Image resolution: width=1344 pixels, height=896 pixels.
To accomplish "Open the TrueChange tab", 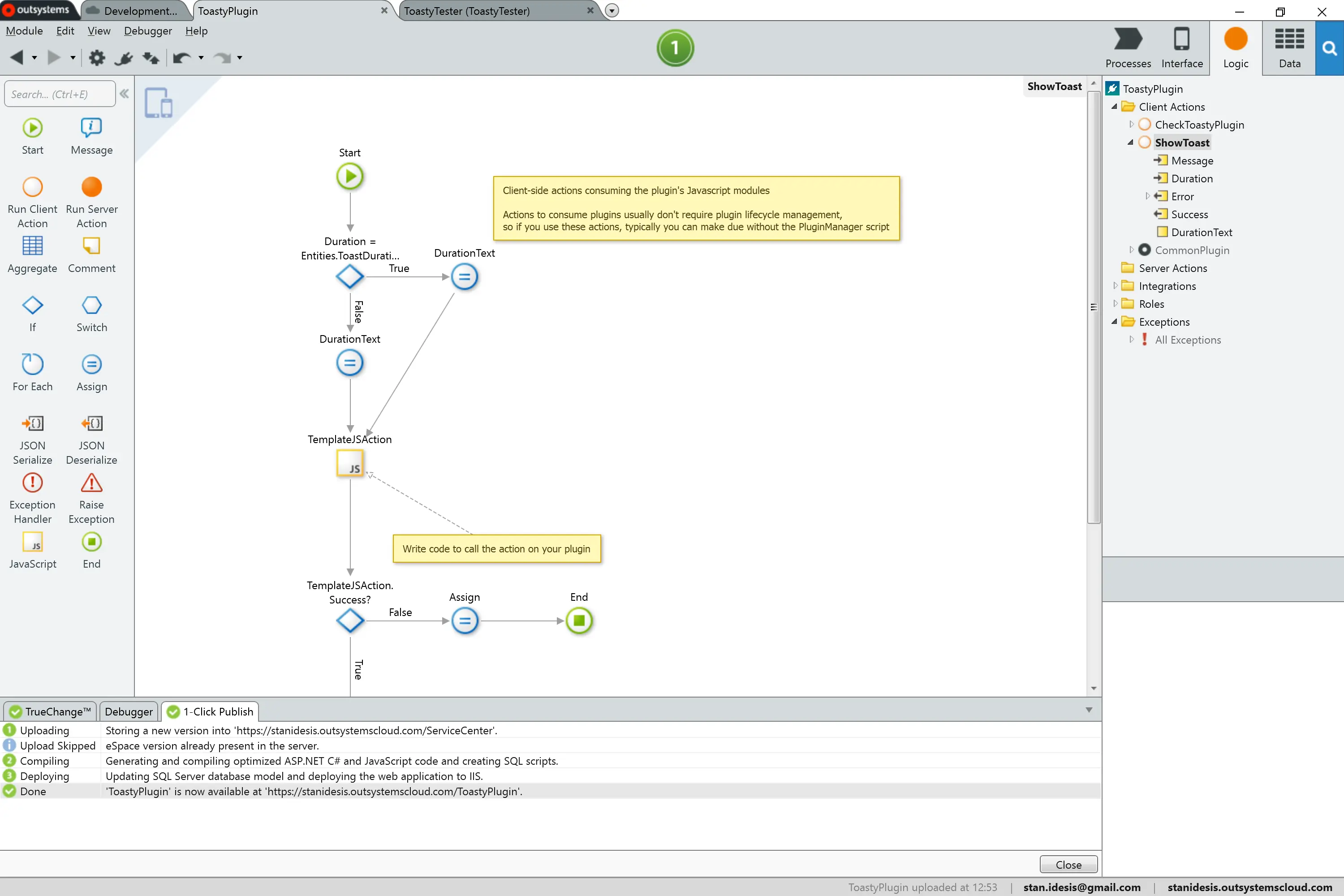I will pos(50,711).
